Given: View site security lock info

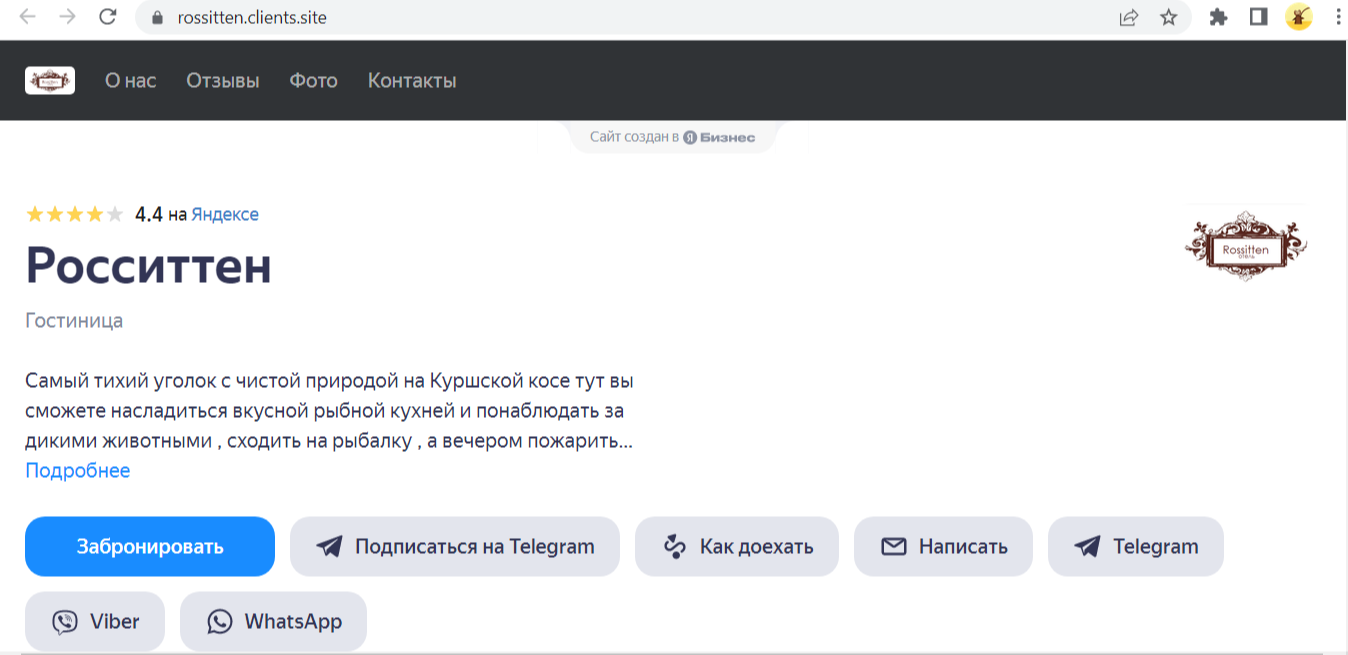Looking at the screenshot, I should 155,18.
